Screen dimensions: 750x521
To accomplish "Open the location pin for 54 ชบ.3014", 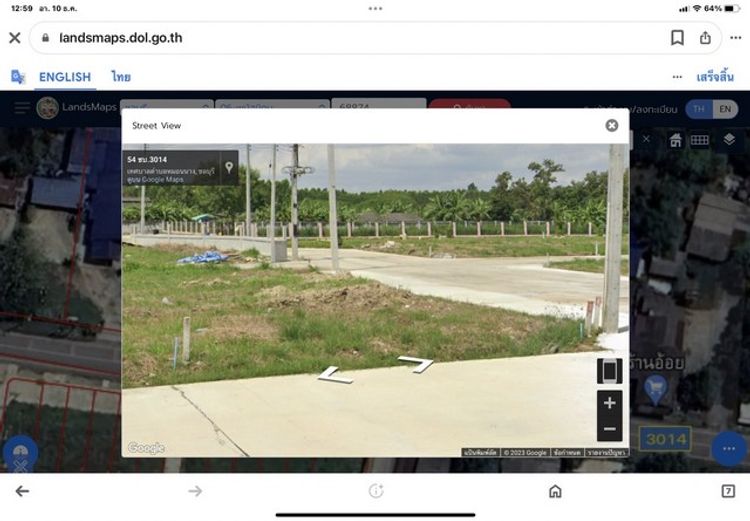I will [x=229, y=167].
